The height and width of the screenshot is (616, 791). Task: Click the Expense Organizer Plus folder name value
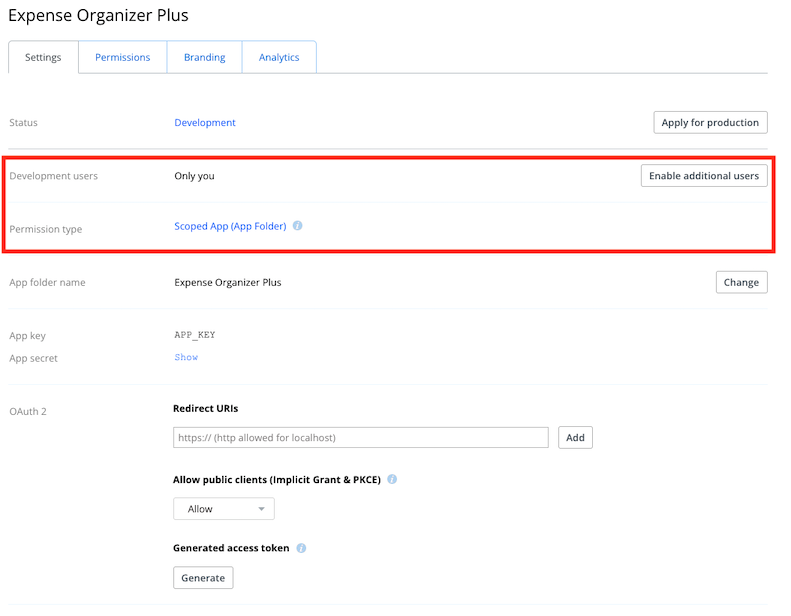coord(228,282)
